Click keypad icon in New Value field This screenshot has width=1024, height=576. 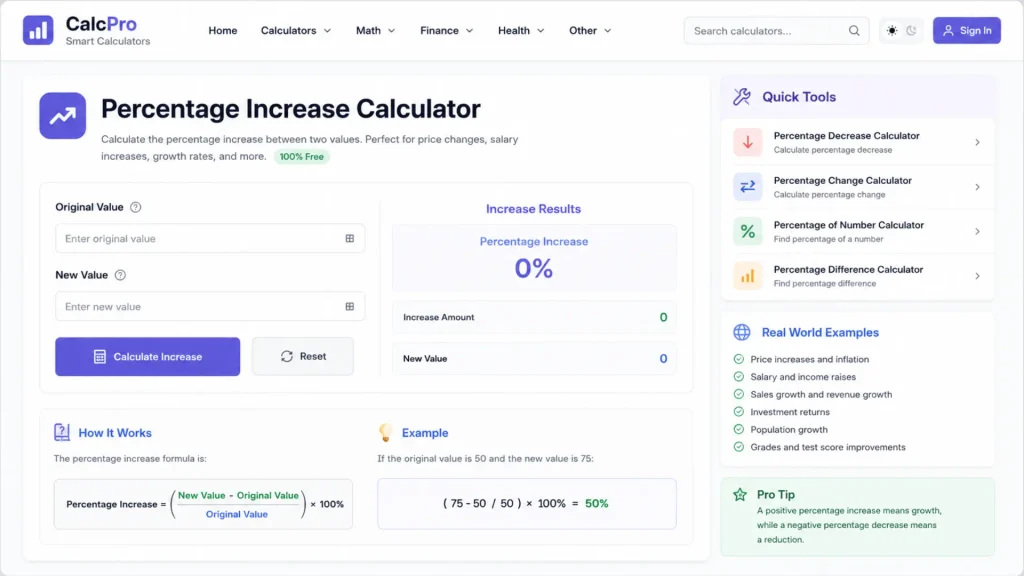[x=349, y=306]
